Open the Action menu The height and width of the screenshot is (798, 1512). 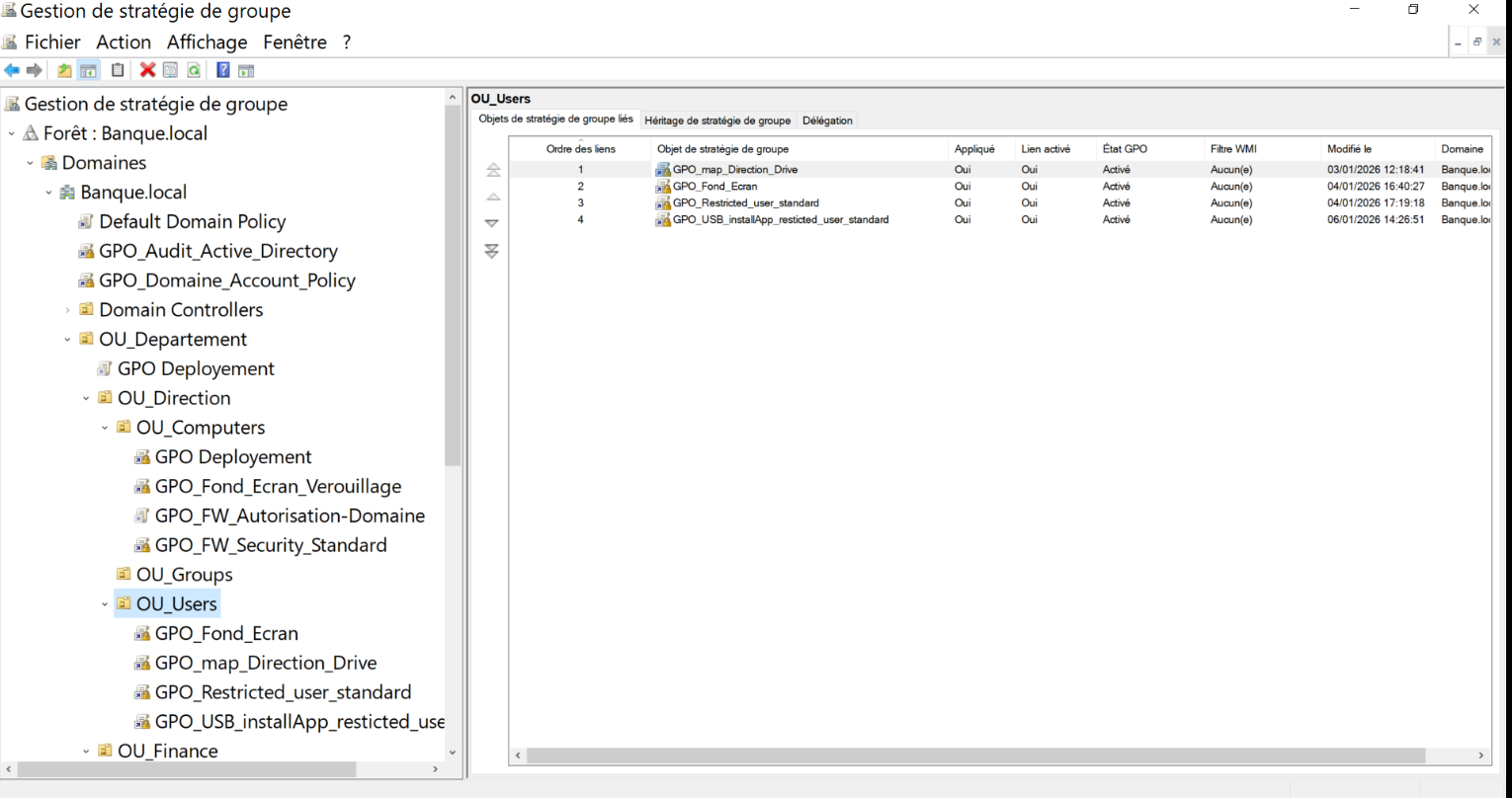(x=124, y=42)
